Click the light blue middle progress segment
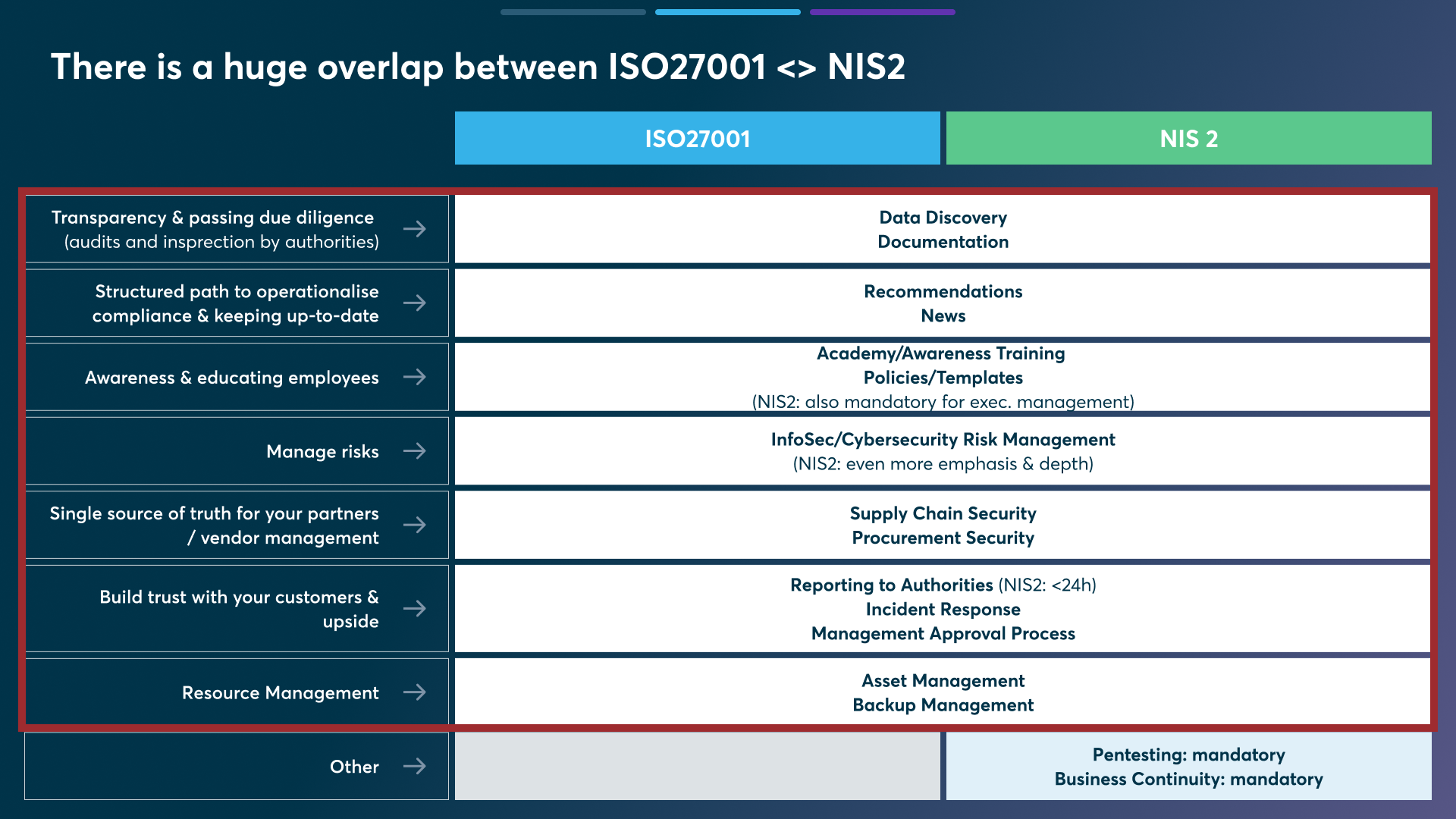 (x=728, y=12)
